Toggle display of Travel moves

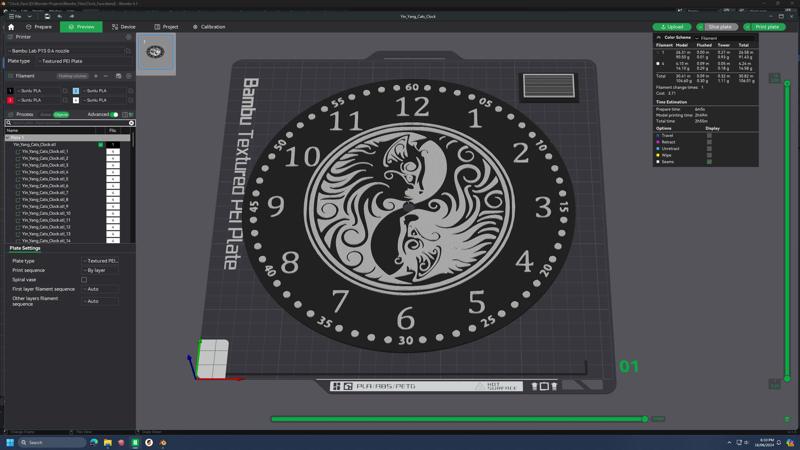(x=709, y=136)
